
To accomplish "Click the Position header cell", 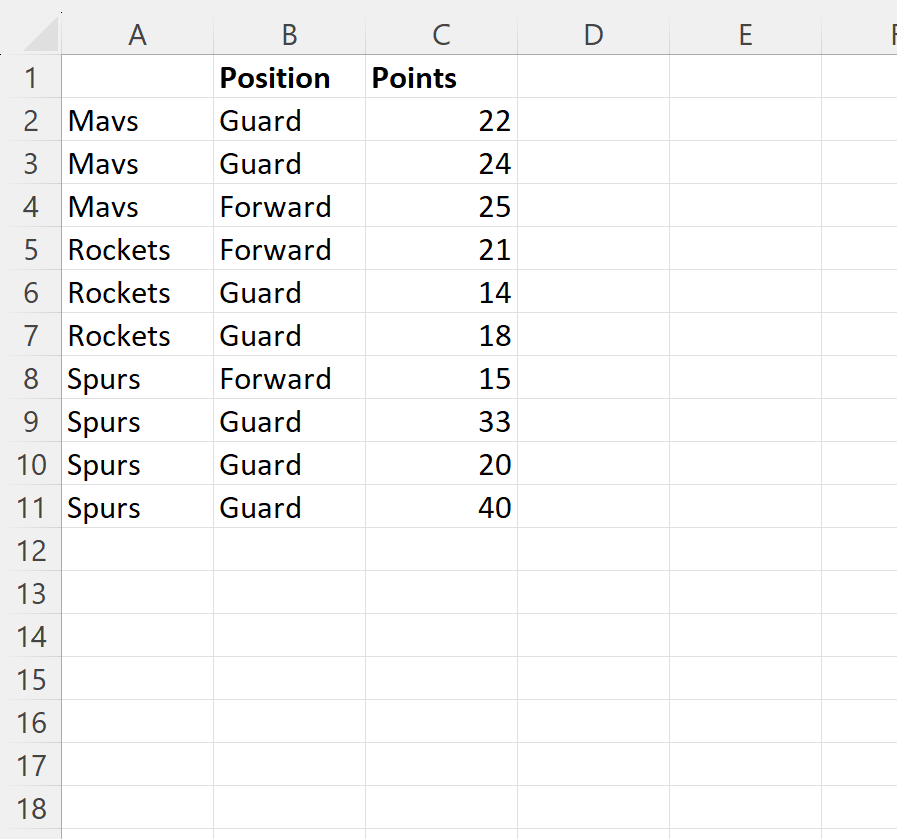I will click(x=289, y=77).
